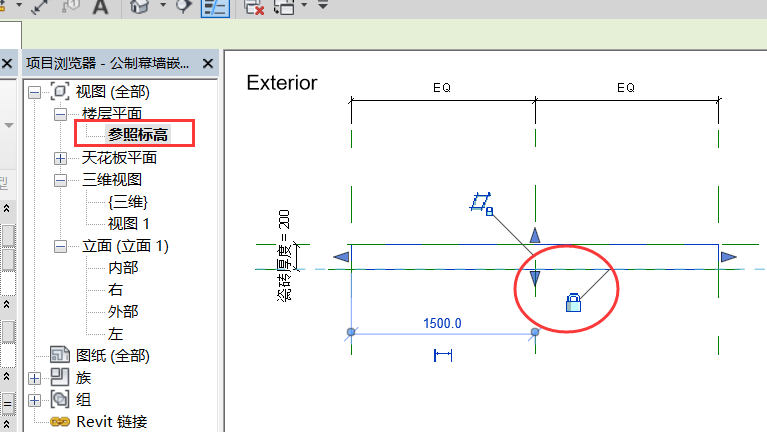767x432 pixels.
Task: Click the 1500.0 temporary dimension value
Action: click(x=442, y=325)
